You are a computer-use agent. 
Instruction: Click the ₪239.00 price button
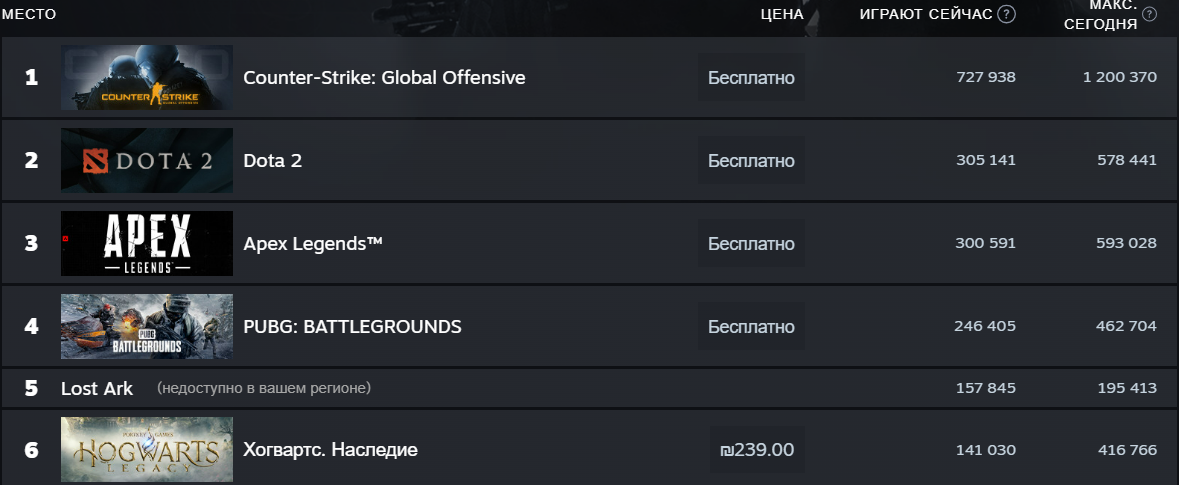tap(757, 450)
